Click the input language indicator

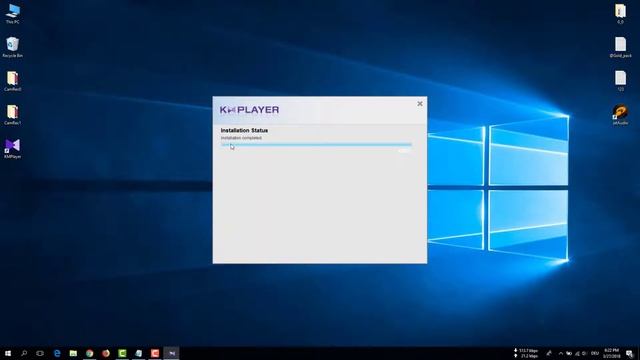point(595,353)
